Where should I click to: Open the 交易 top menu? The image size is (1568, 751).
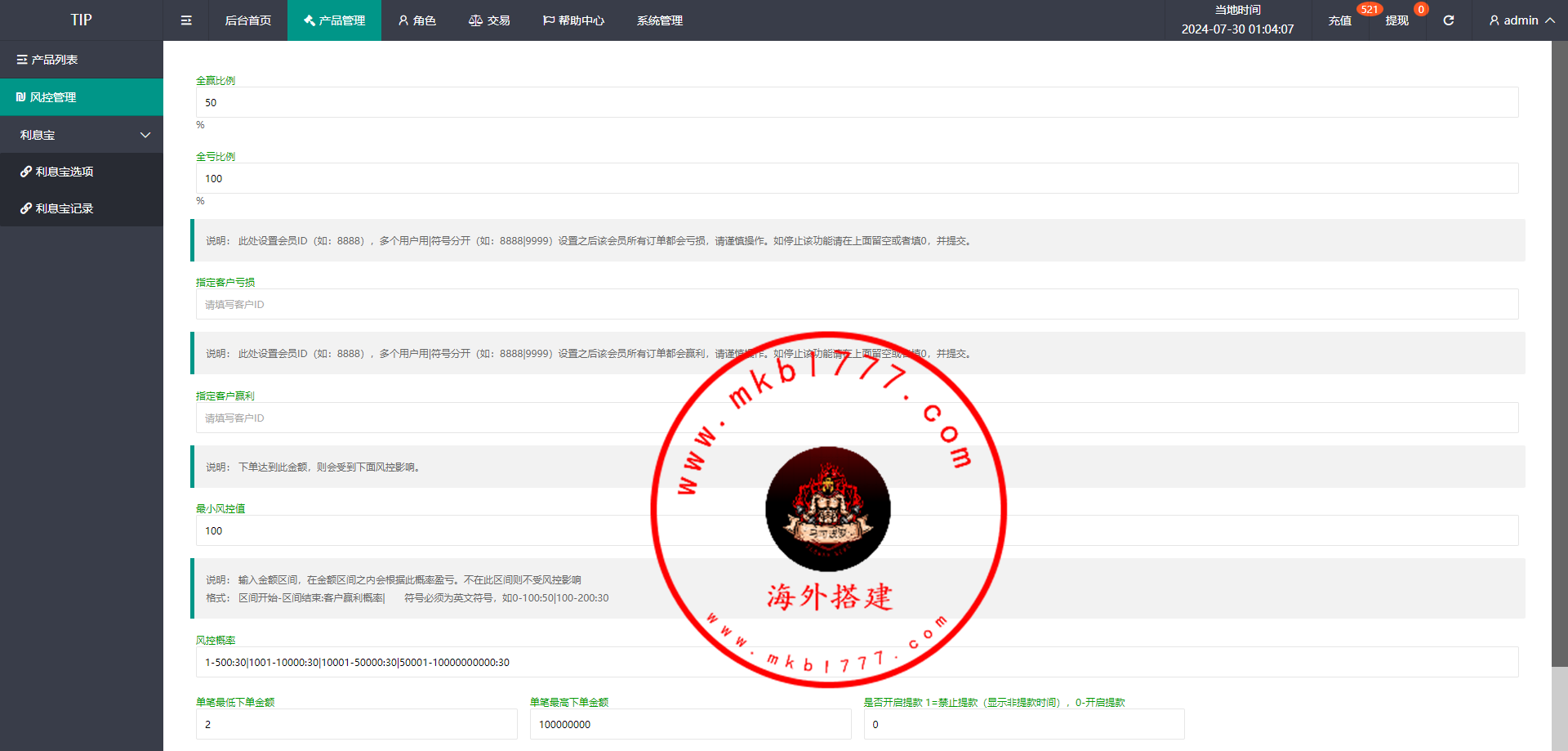pos(489,20)
